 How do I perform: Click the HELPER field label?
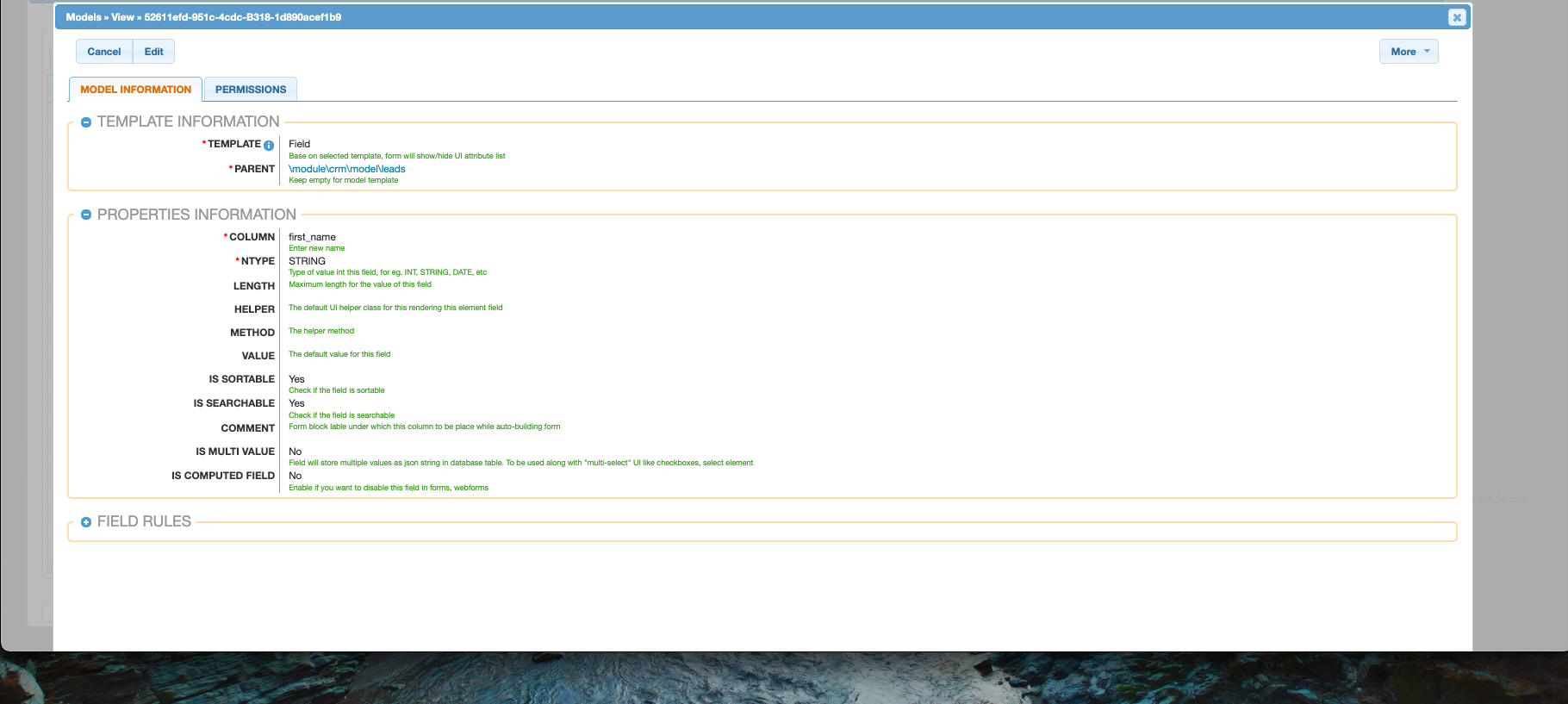(x=254, y=309)
